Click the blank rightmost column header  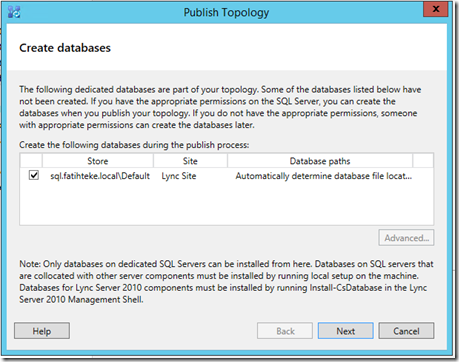[423, 161]
